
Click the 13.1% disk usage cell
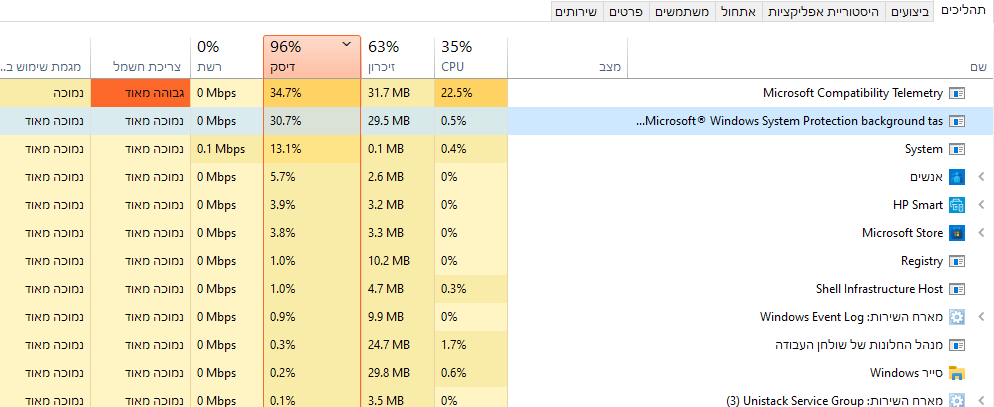(x=312, y=149)
